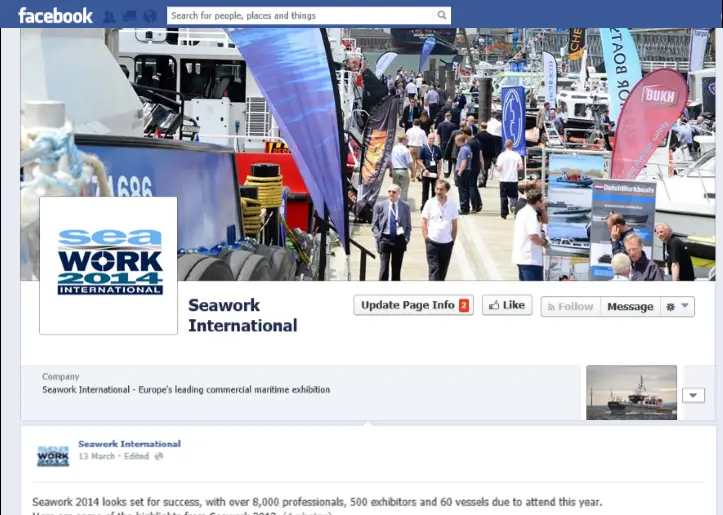The height and width of the screenshot is (515, 723).
Task: Open the ship photo thumbnail
Action: pyautogui.click(x=631, y=392)
